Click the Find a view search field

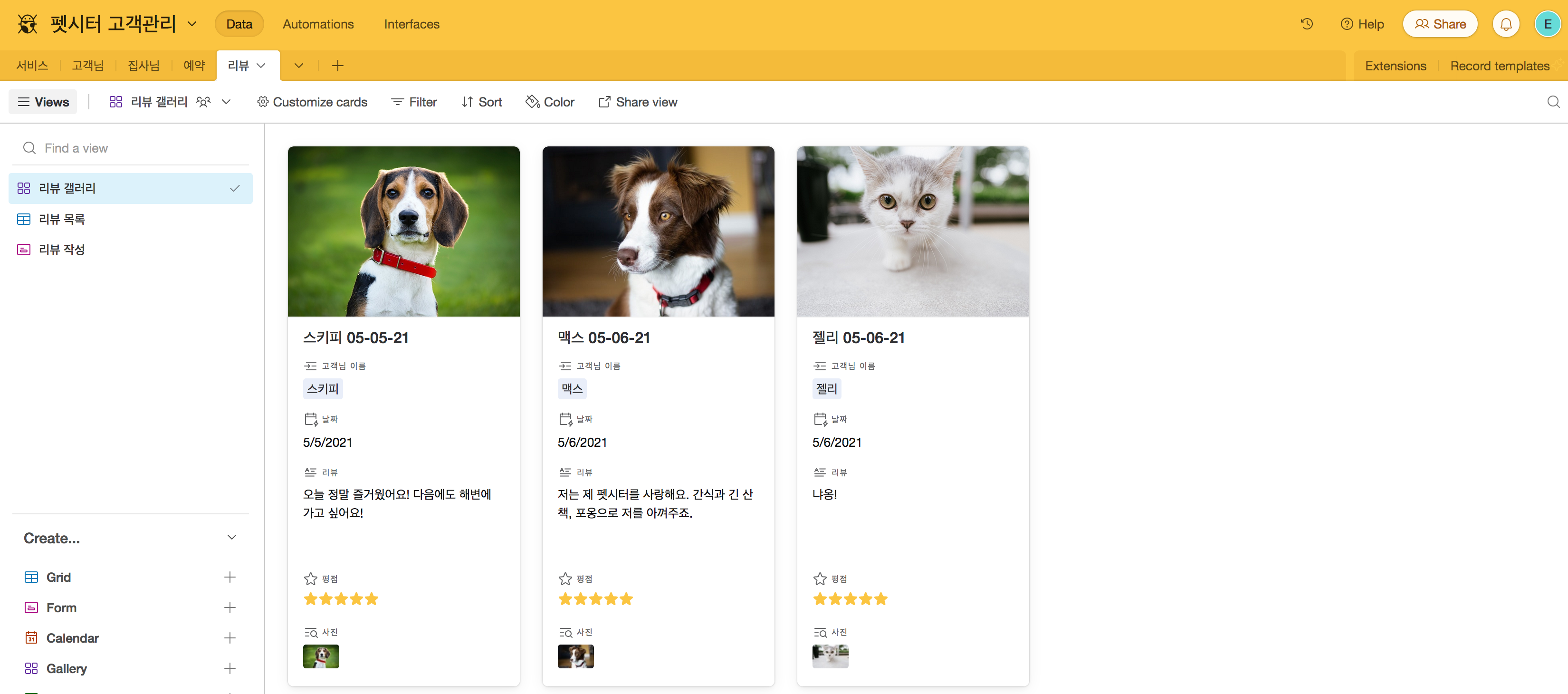click(x=130, y=148)
